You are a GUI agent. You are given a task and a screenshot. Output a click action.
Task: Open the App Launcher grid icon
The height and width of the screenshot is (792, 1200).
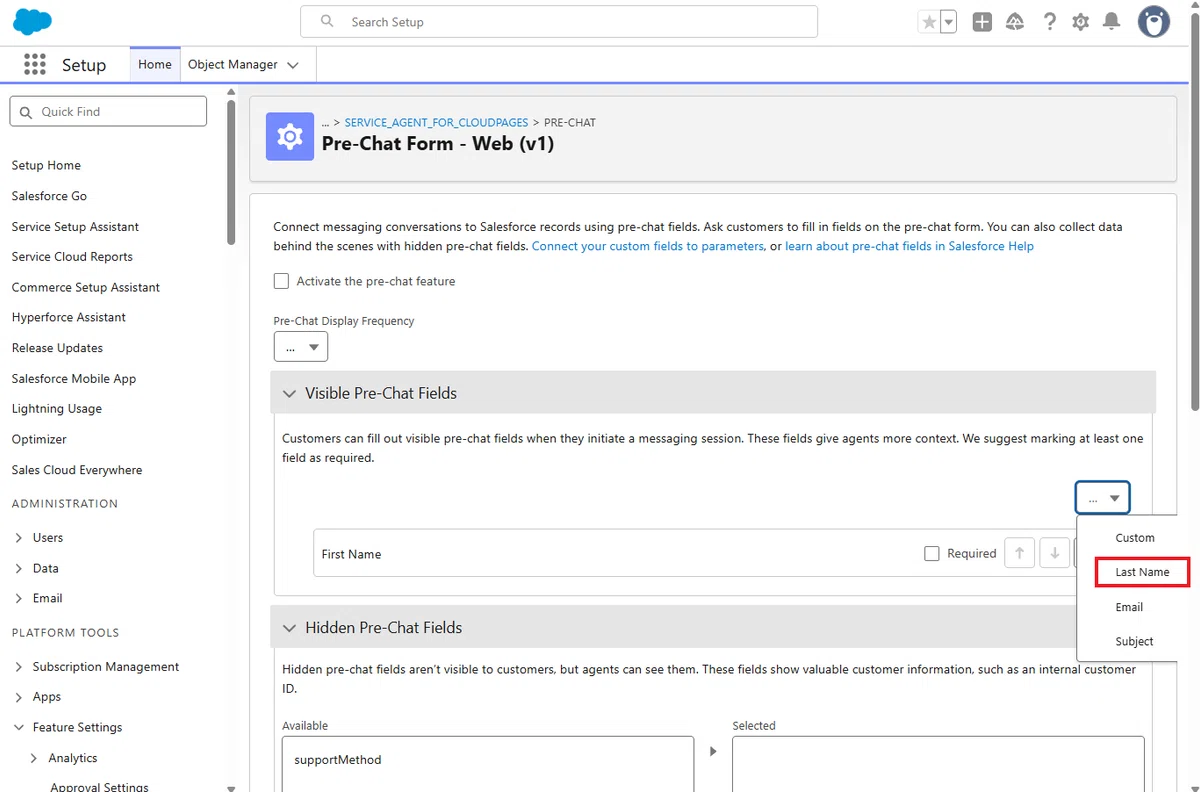(x=35, y=64)
